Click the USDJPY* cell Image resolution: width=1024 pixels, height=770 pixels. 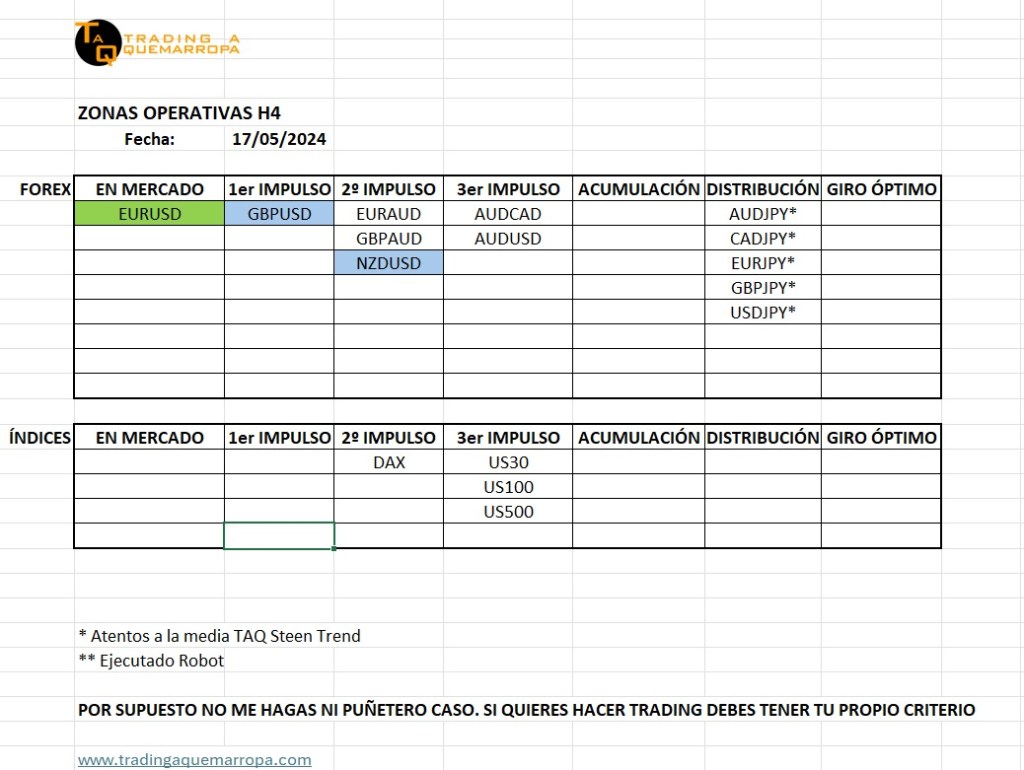[762, 312]
